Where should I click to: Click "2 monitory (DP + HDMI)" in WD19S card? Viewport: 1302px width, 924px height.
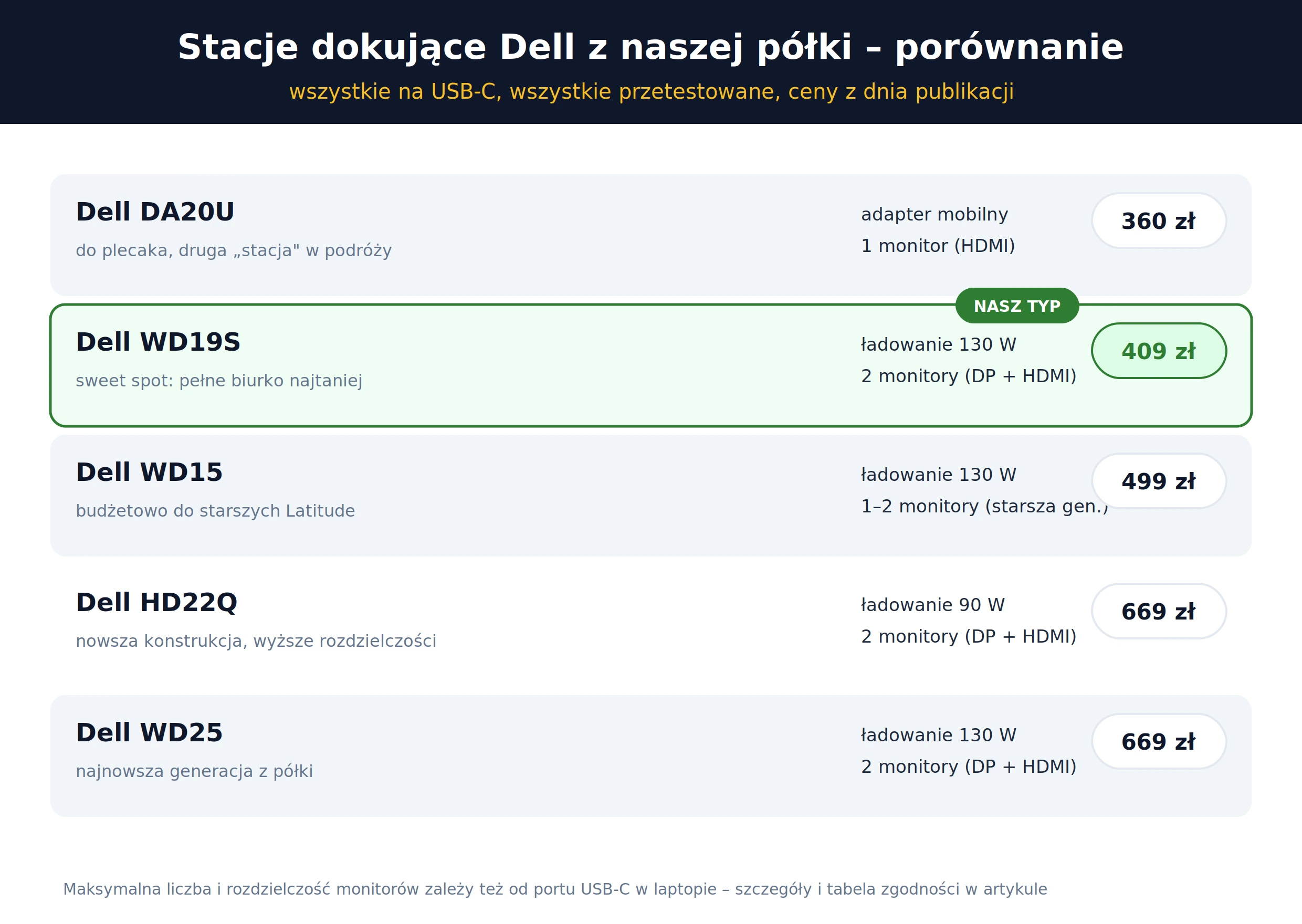pyautogui.click(x=969, y=376)
